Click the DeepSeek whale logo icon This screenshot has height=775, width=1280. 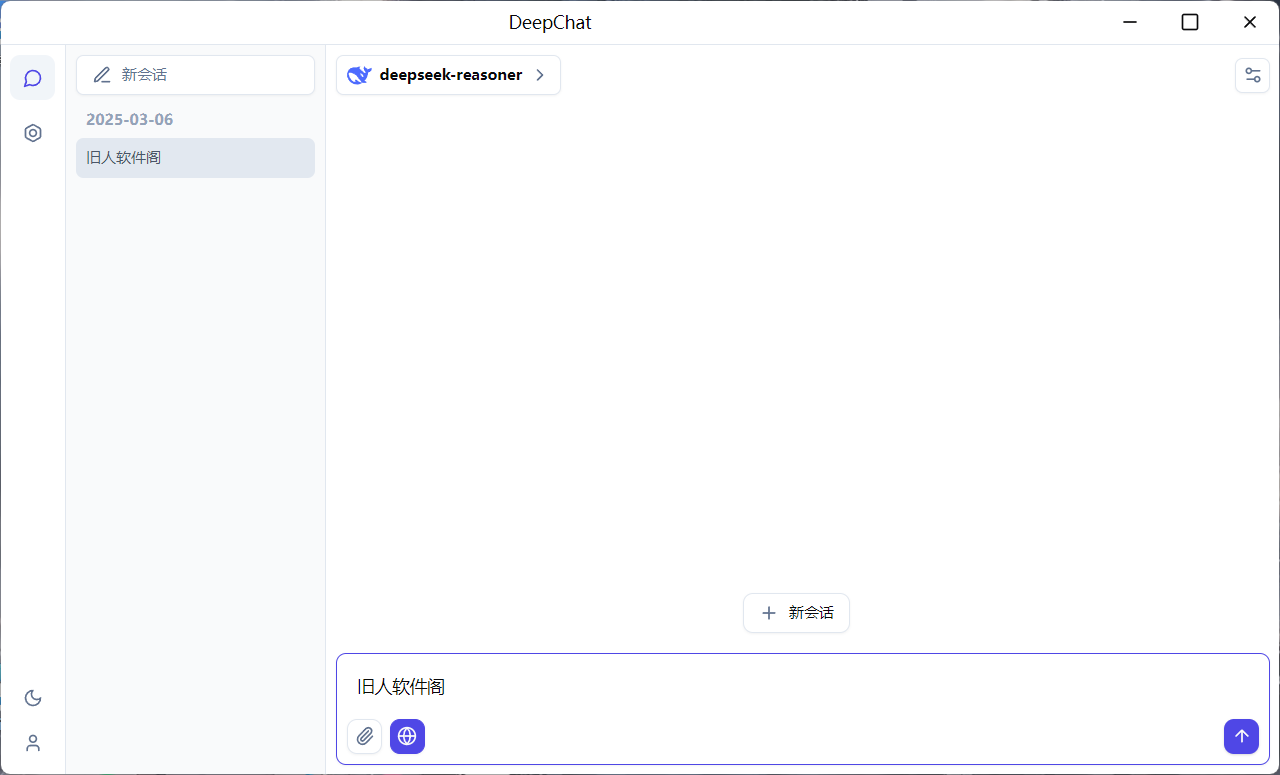359,75
